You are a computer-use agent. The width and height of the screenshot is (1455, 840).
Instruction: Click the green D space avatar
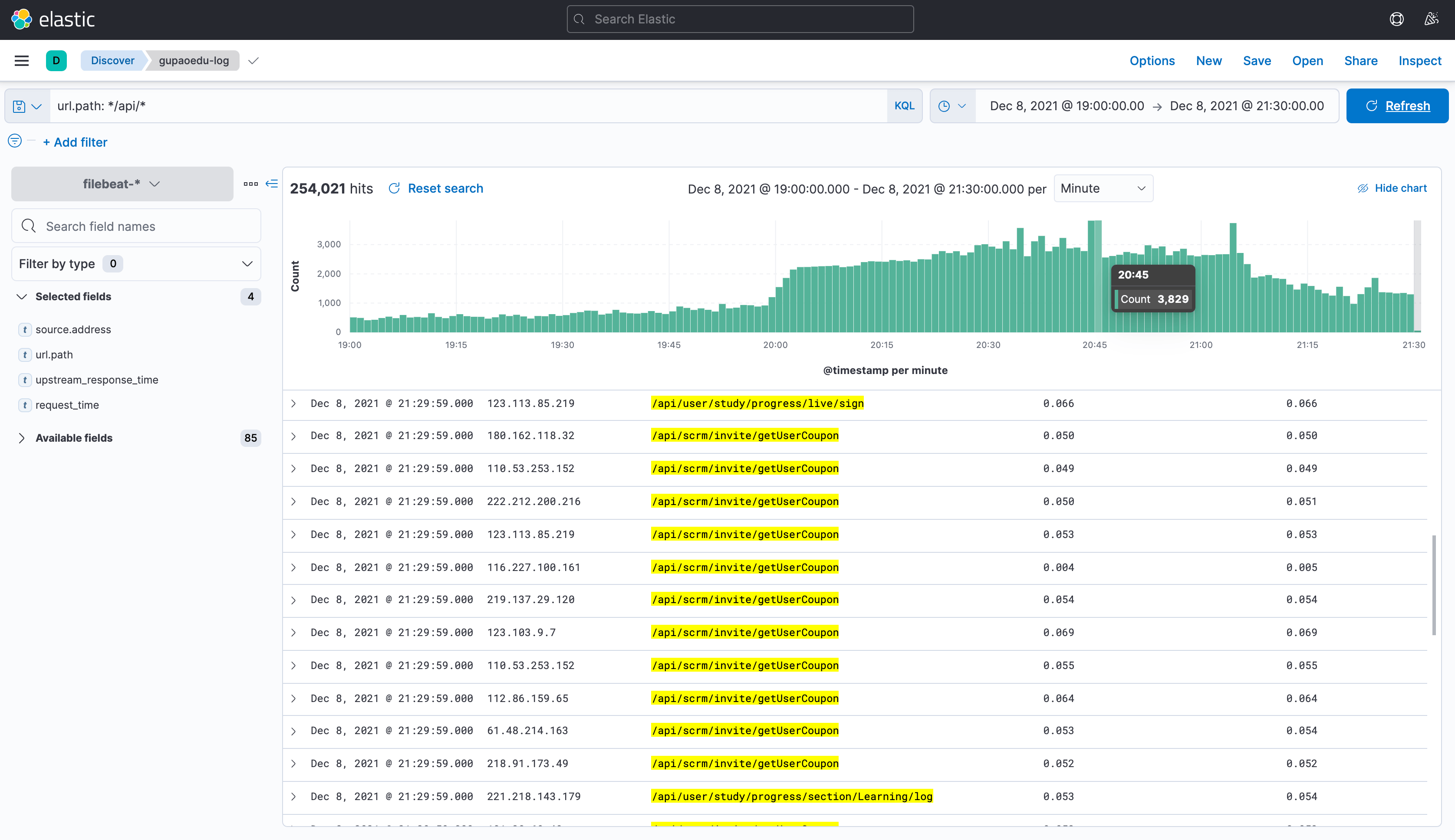point(56,61)
